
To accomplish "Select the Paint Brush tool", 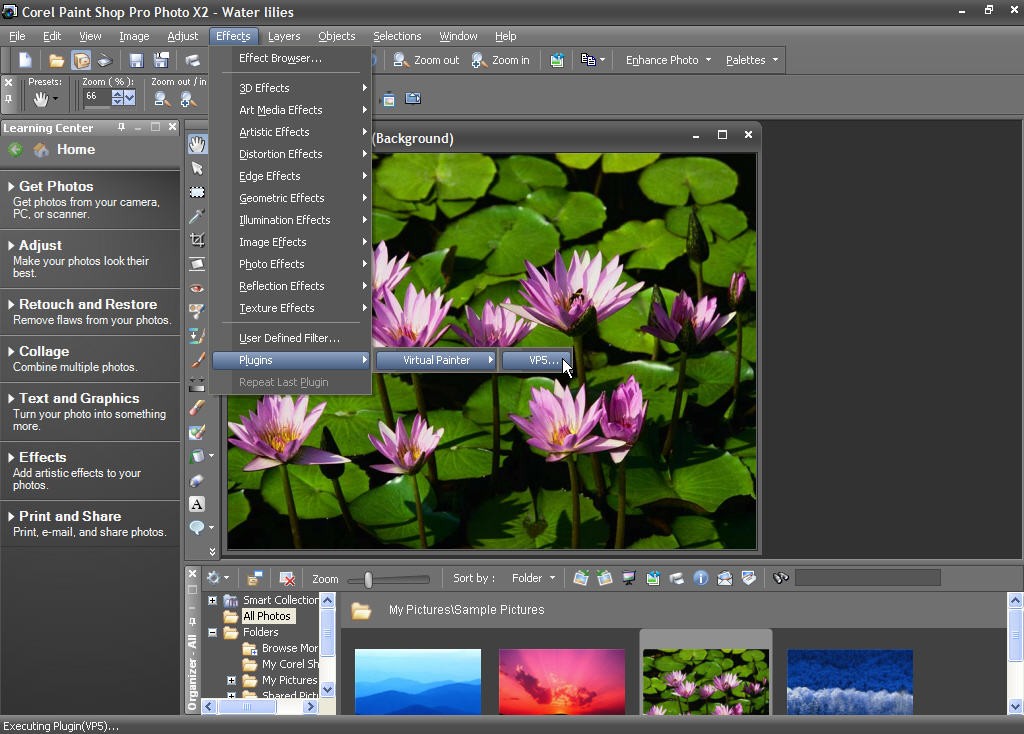I will (x=197, y=360).
